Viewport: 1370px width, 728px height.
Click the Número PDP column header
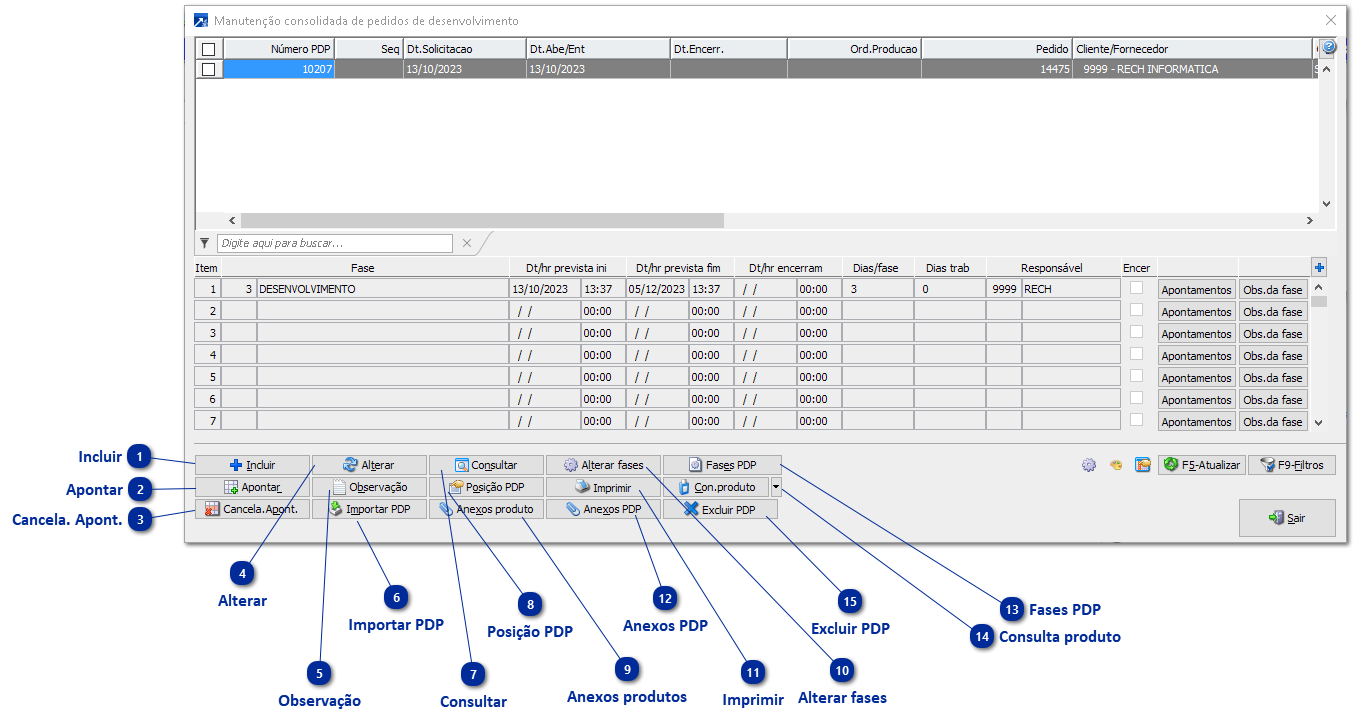(278, 49)
